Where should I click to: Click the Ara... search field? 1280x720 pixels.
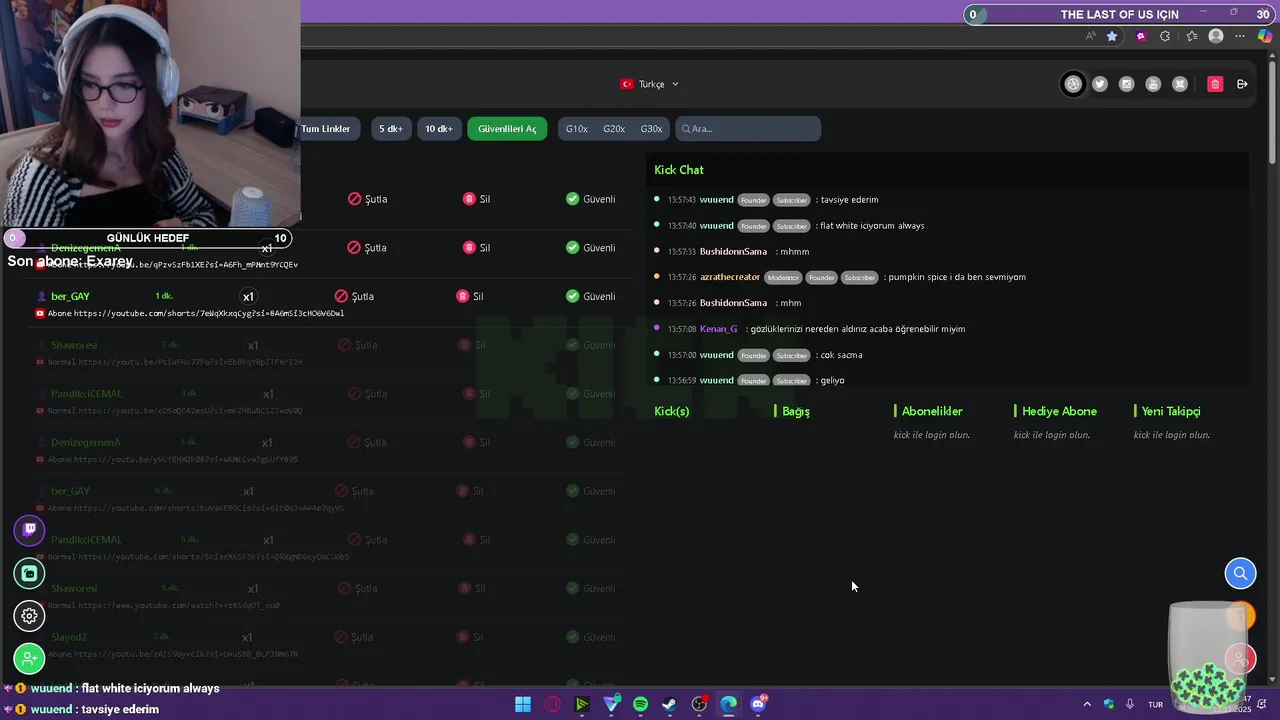(748, 129)
